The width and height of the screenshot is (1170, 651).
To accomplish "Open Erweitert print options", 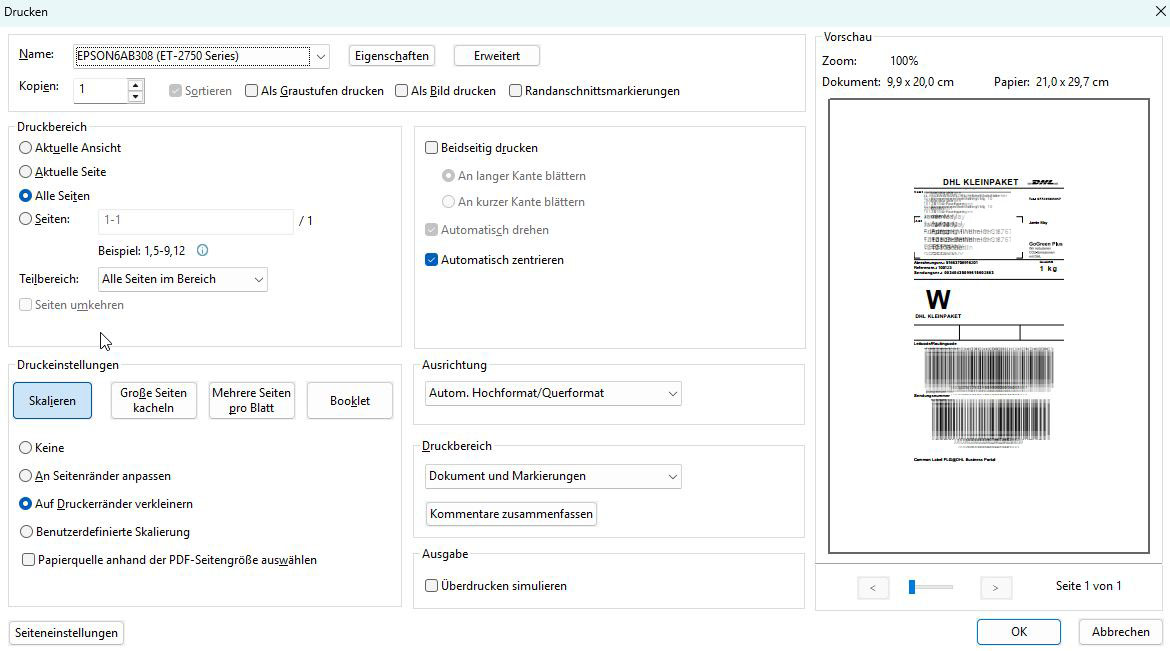I will (497, 56).
